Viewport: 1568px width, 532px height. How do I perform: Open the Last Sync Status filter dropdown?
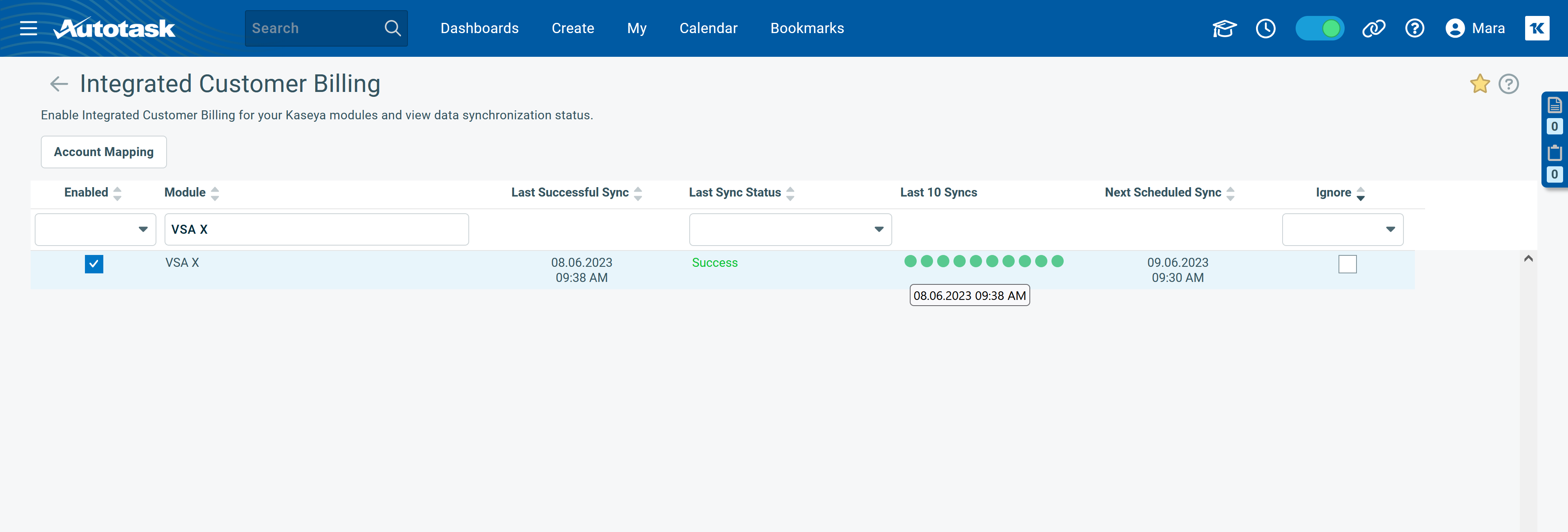790,229
